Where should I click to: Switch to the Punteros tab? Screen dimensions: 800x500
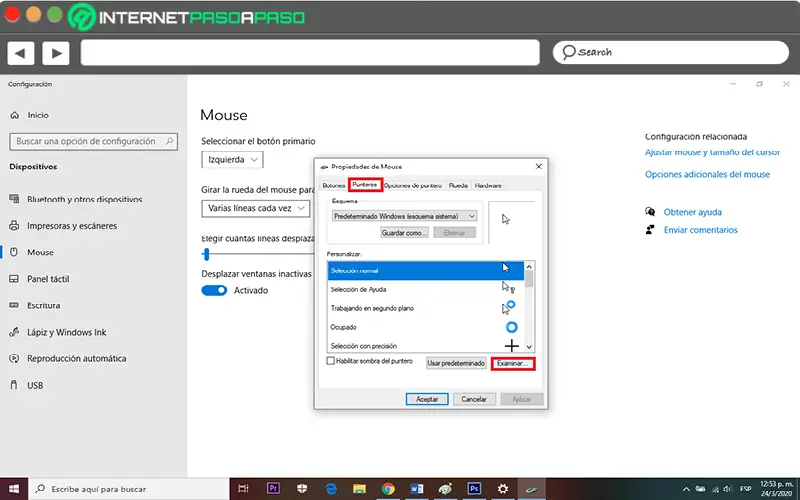click(365, 185)
